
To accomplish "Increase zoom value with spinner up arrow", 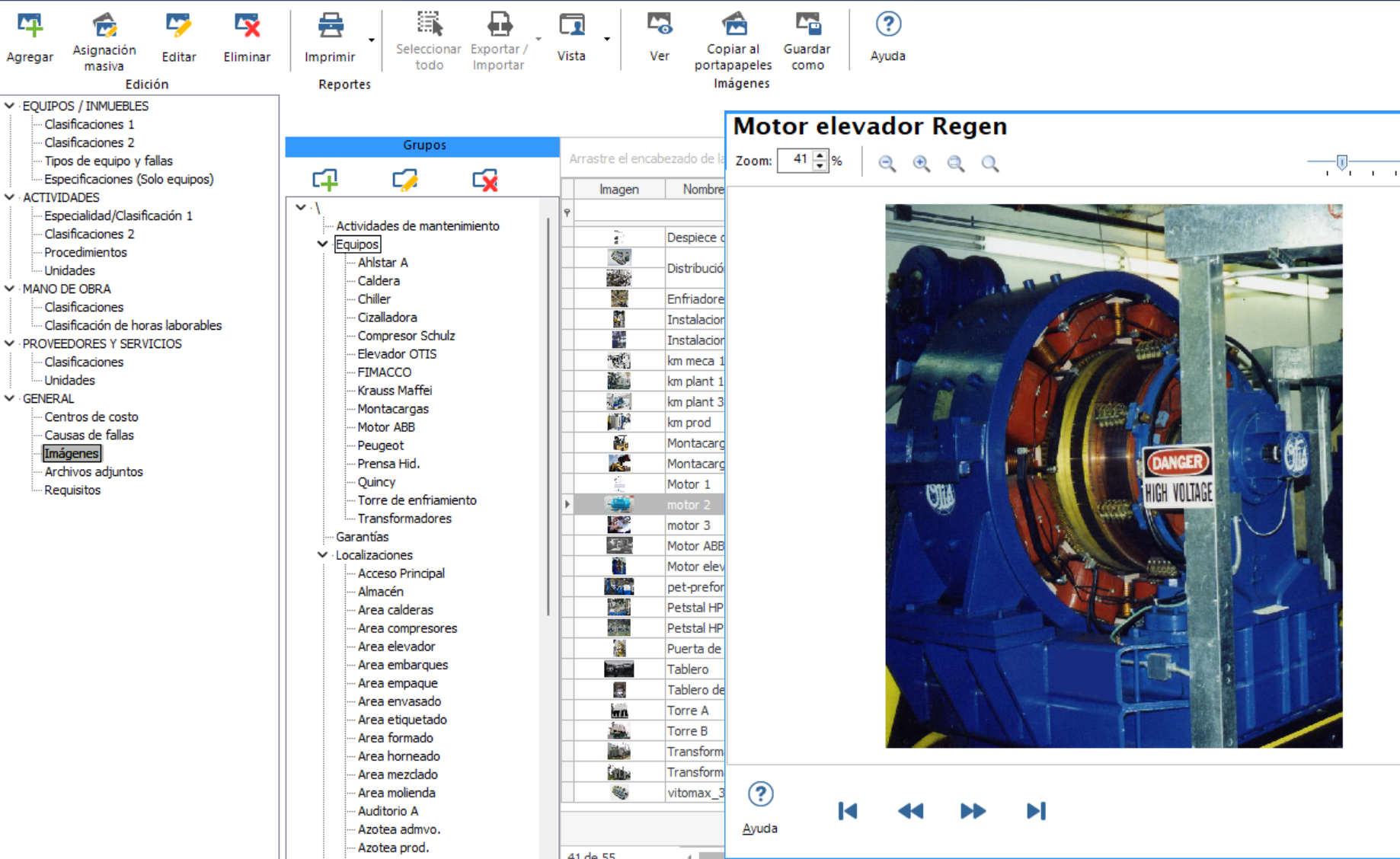I will click(x=820, y=155).
